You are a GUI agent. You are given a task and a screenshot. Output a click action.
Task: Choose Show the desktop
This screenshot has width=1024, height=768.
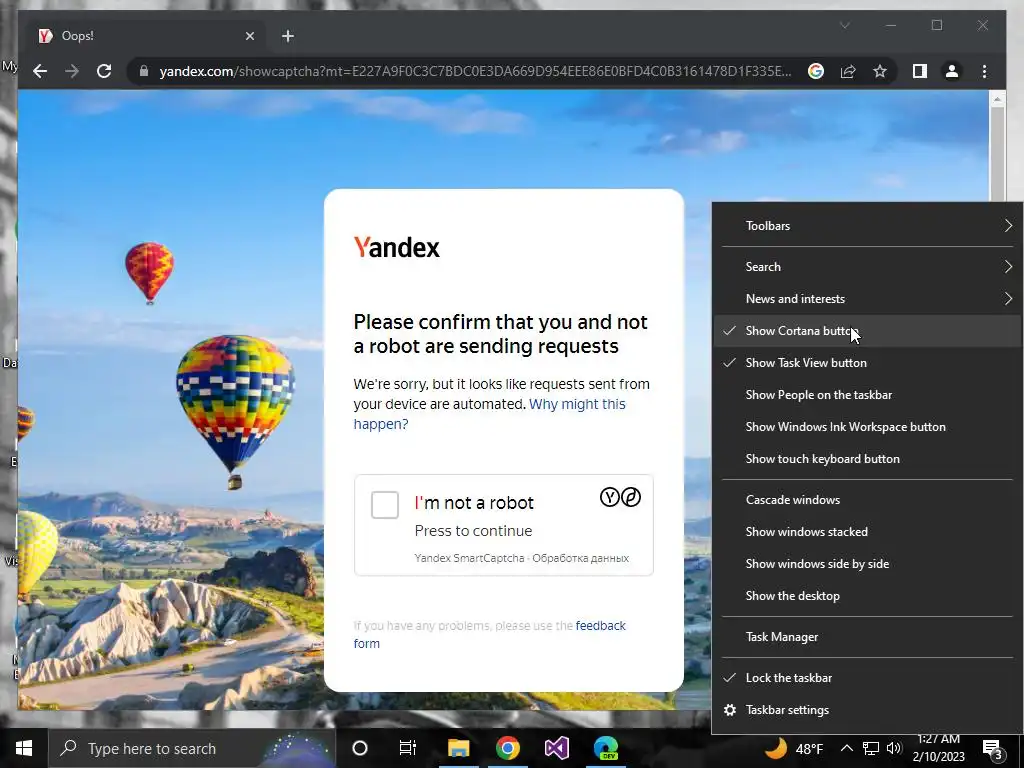pyautogui.click(x=867, y=596)
